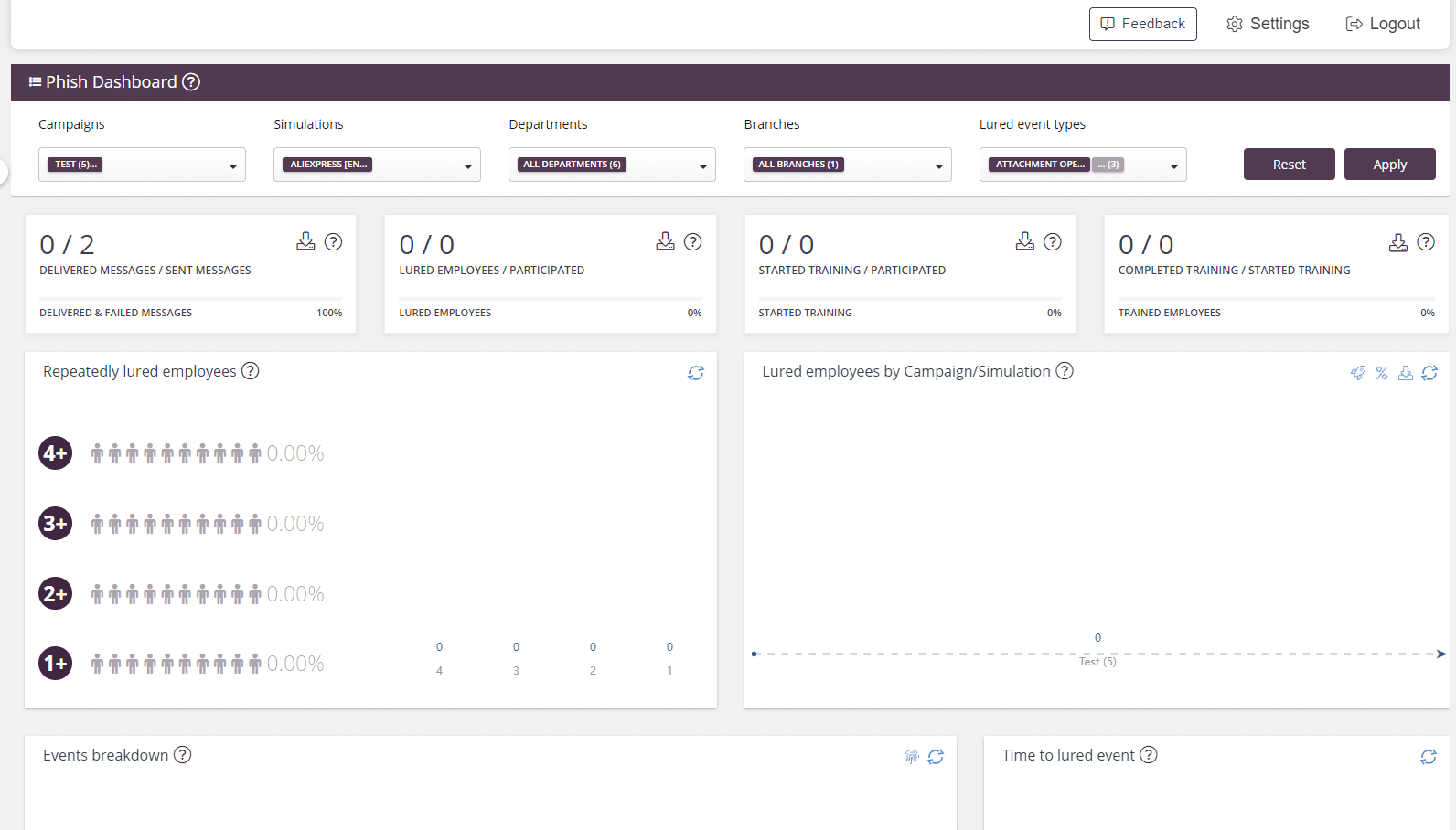Click the rocket icon in Campaign/Simulation chart
The height and width of the screenshot is (830, 1456).
1358,373
